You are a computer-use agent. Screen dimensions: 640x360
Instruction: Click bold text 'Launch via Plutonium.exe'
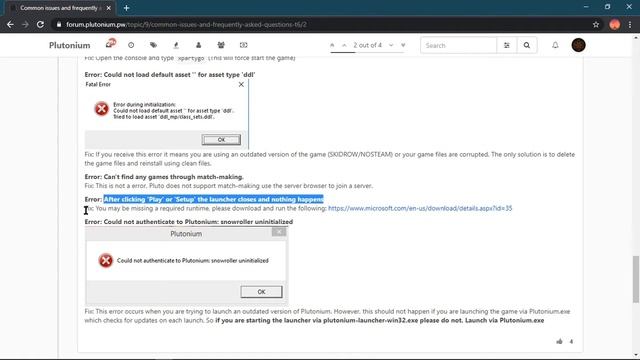tap(504, 320)
